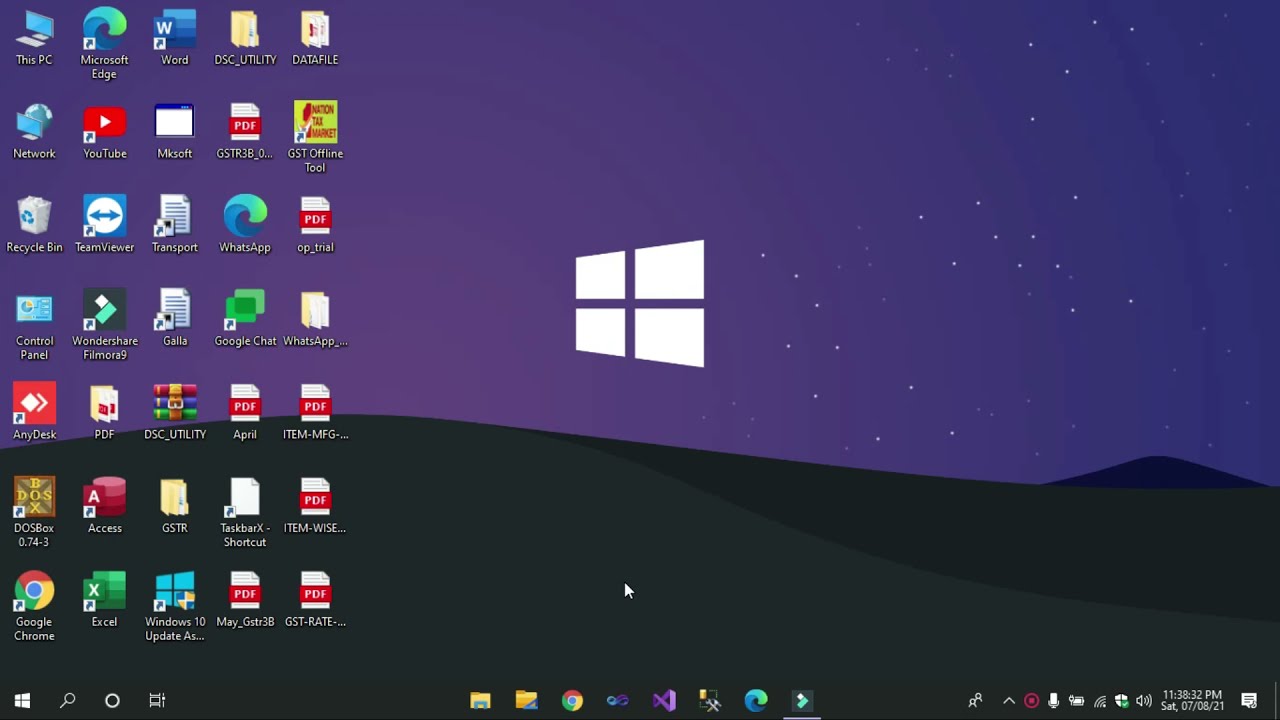Open Wi-Fi network flyout
Screen dimensions: 1280x720
tap(1099, 700)
